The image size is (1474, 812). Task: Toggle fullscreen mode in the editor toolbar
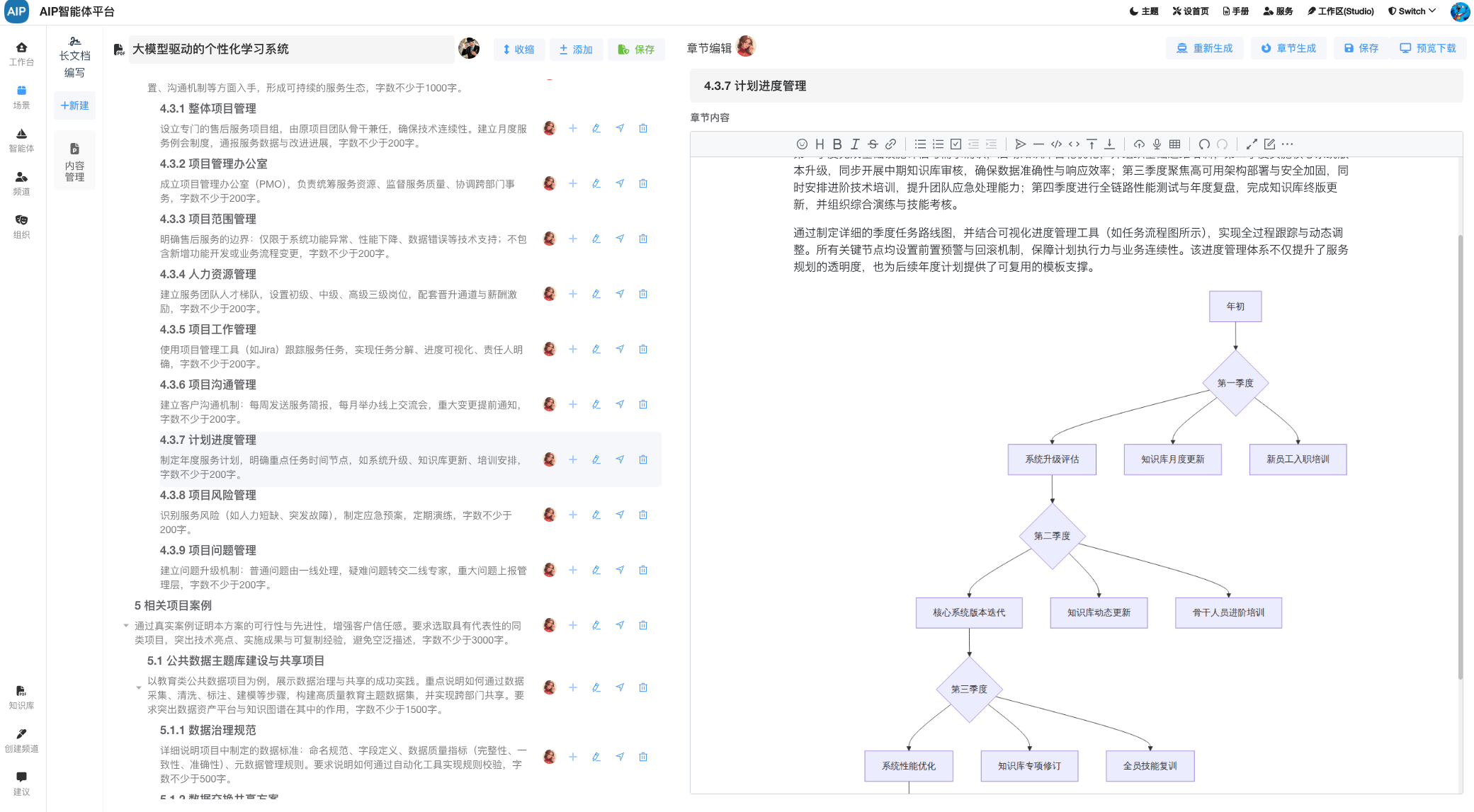click(x=1252, y=144)
